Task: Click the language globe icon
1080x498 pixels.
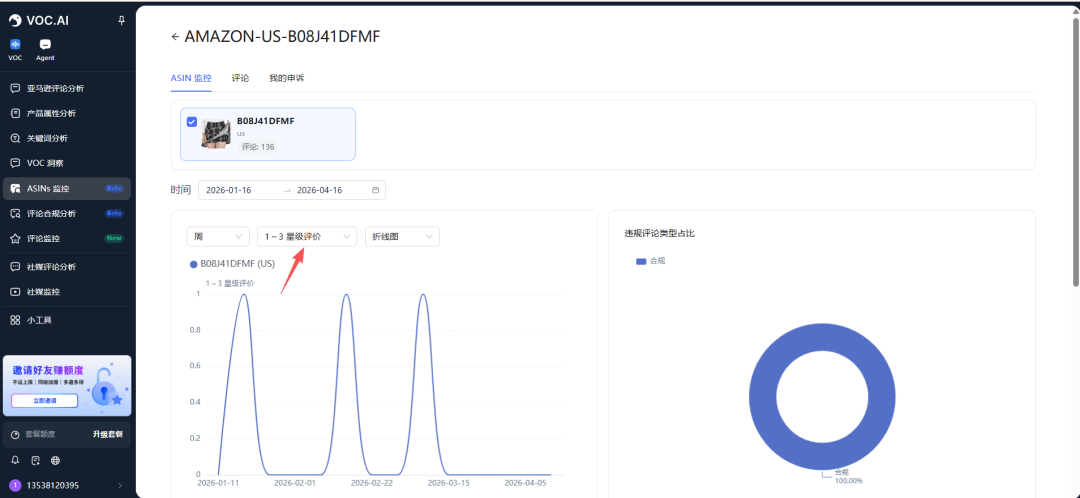Action: [x=55, y=460]
